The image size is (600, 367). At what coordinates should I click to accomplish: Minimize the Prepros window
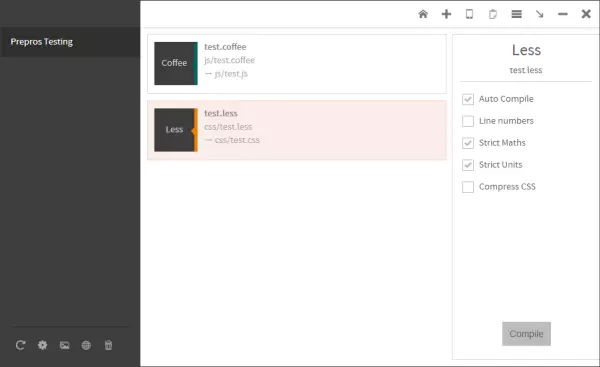click(562, 14)
